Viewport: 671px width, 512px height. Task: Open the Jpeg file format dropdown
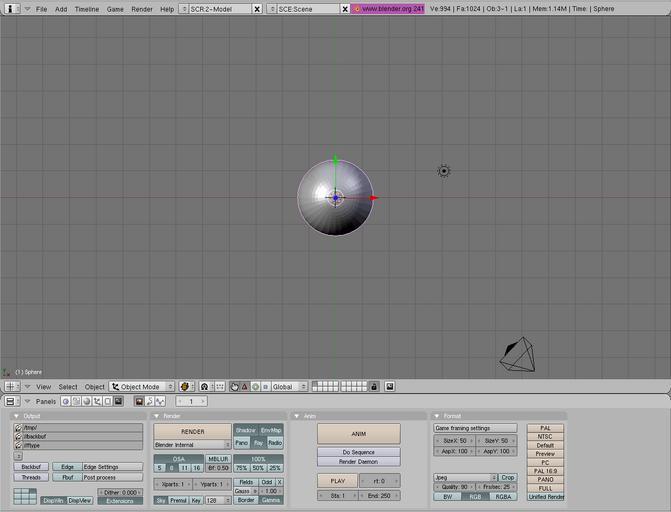pos(465,478)
